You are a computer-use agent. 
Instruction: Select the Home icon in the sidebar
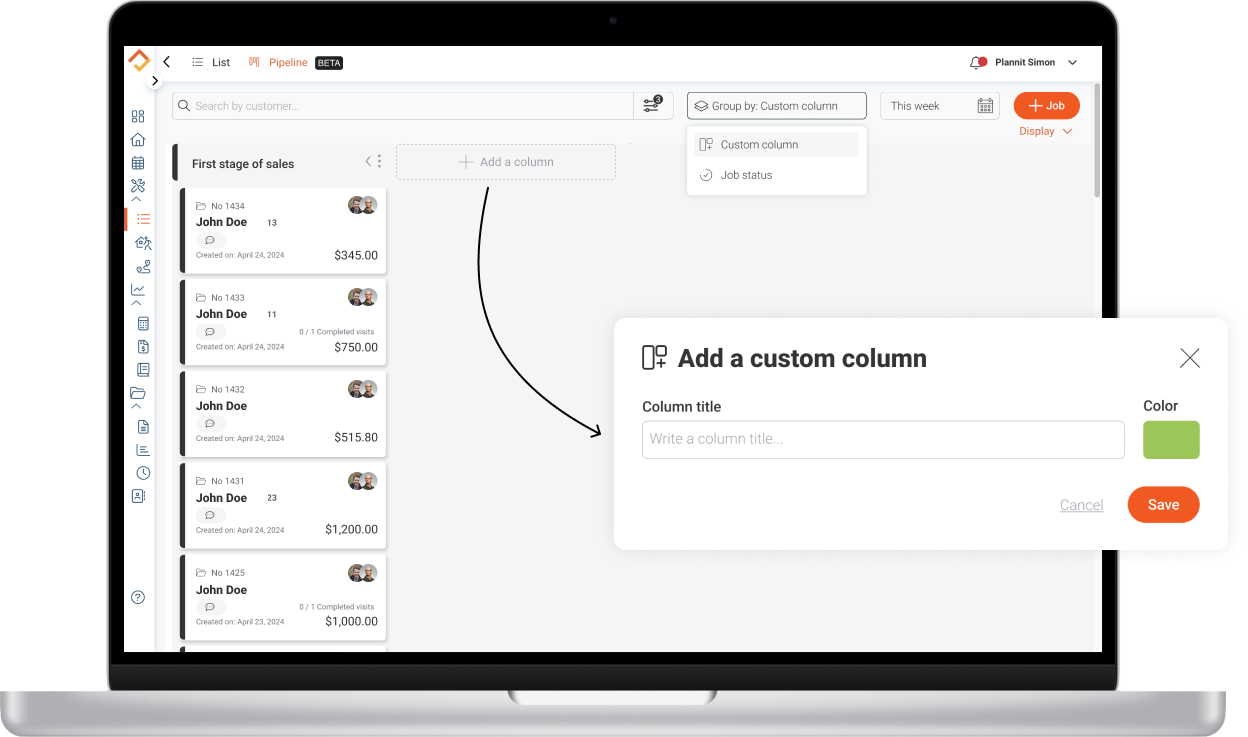point(138,139)
